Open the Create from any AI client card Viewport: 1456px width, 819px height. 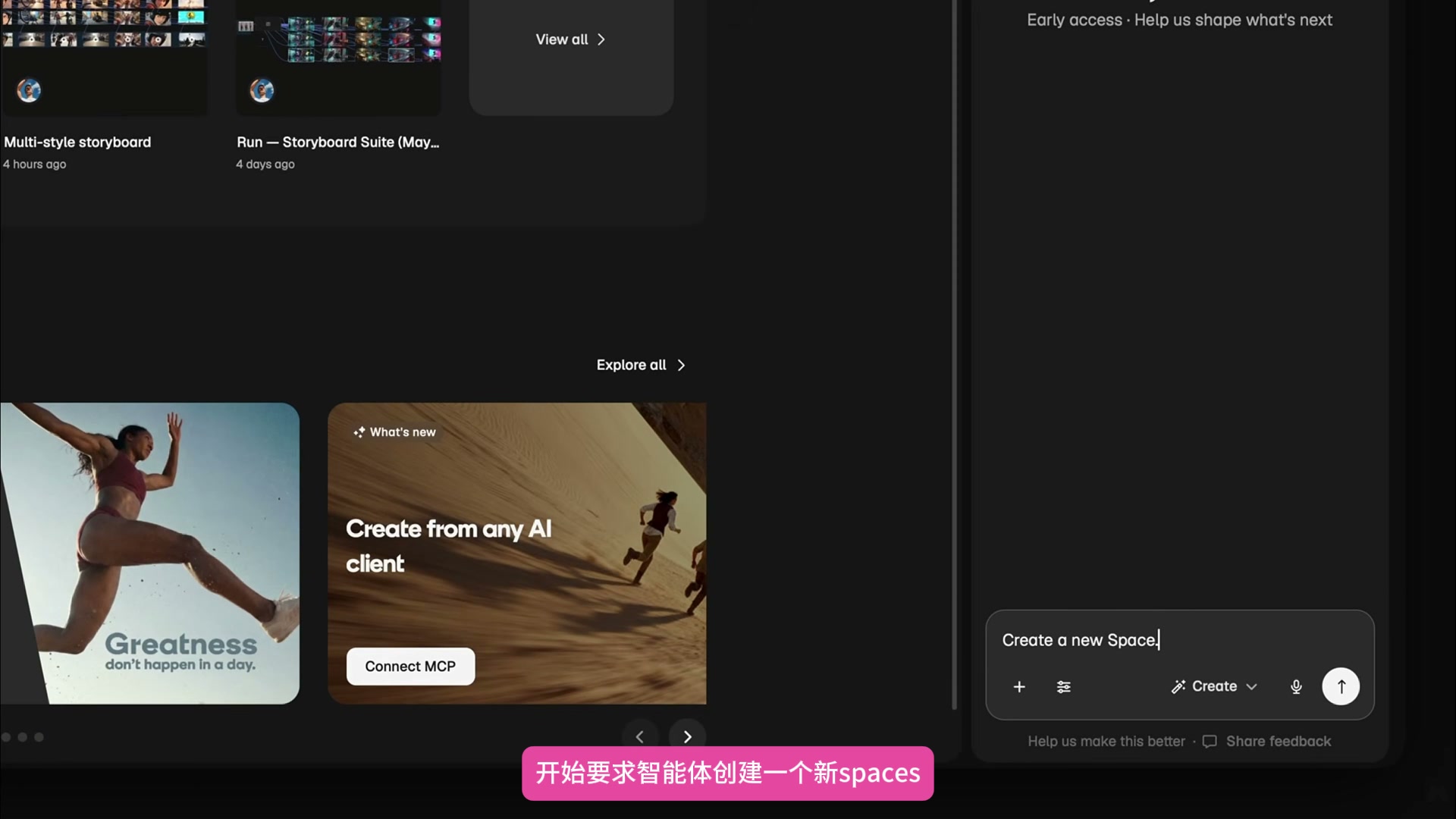pyautogui.click(x=516, y=553)
